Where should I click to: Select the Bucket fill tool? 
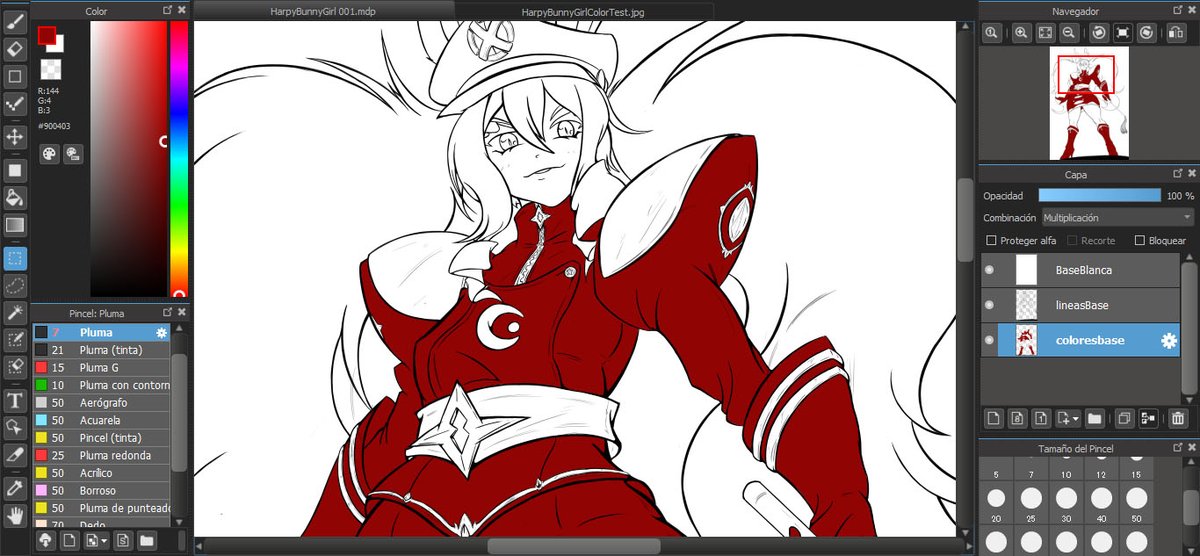[x=15, y=198]
